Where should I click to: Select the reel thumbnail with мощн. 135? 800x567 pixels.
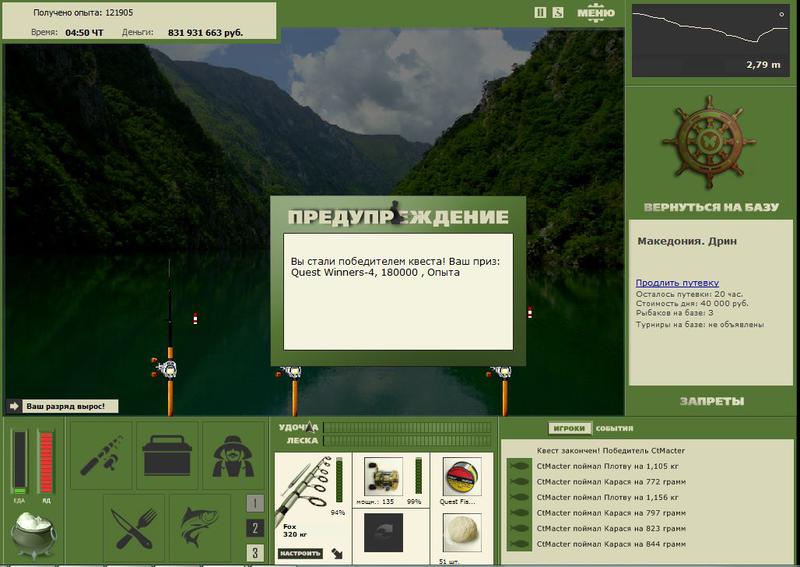[x=383, y=477]
